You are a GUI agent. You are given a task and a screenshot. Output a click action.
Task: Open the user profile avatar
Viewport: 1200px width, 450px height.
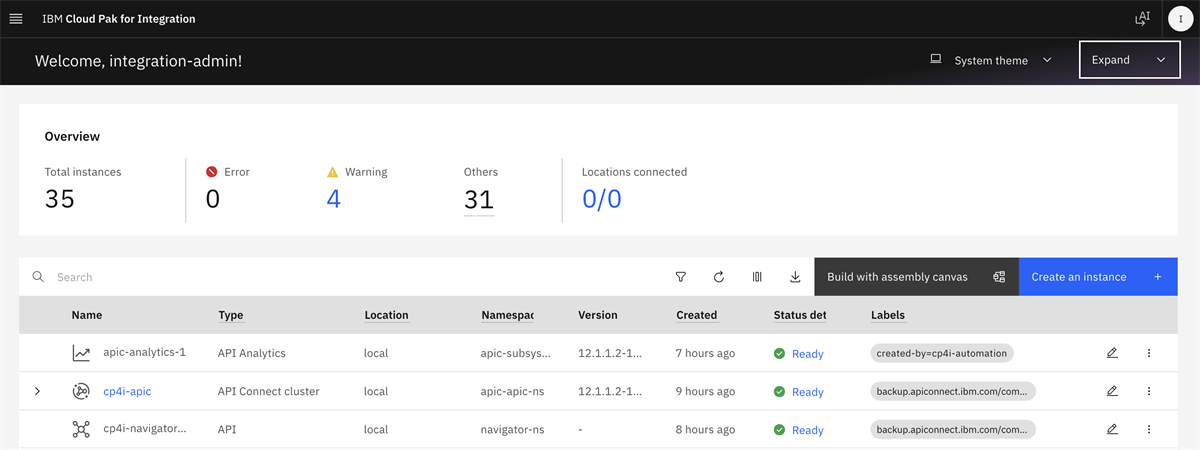point(1181,19)
